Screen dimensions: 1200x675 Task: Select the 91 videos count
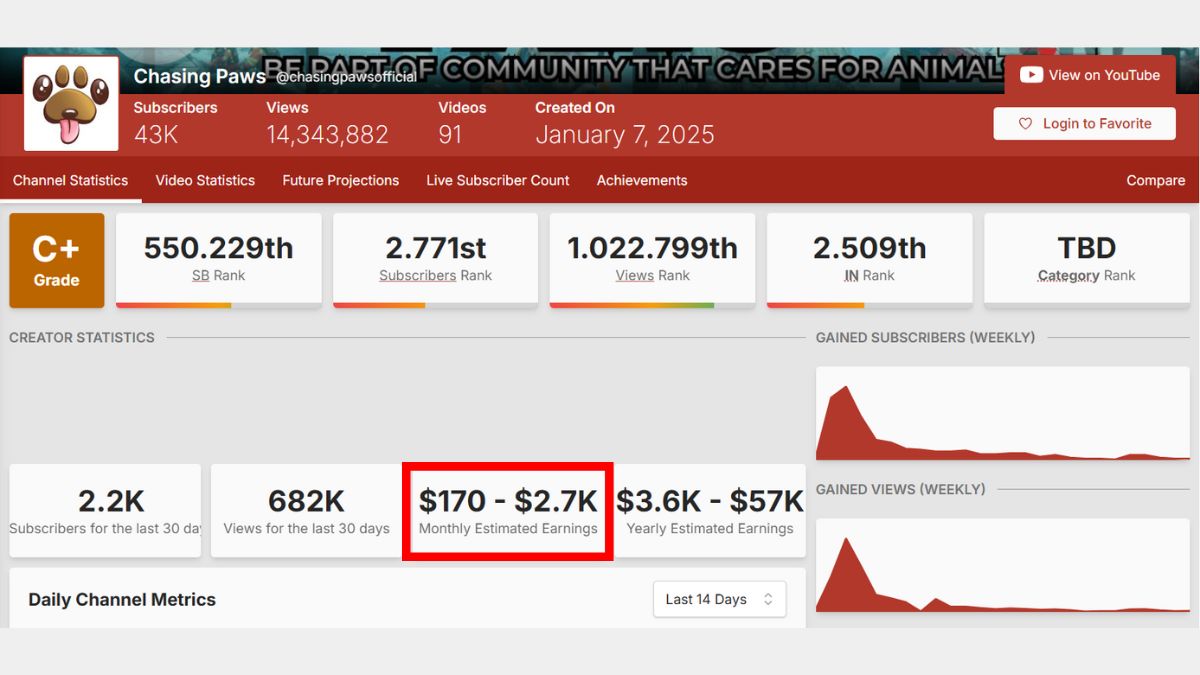(x=450, y=134)
